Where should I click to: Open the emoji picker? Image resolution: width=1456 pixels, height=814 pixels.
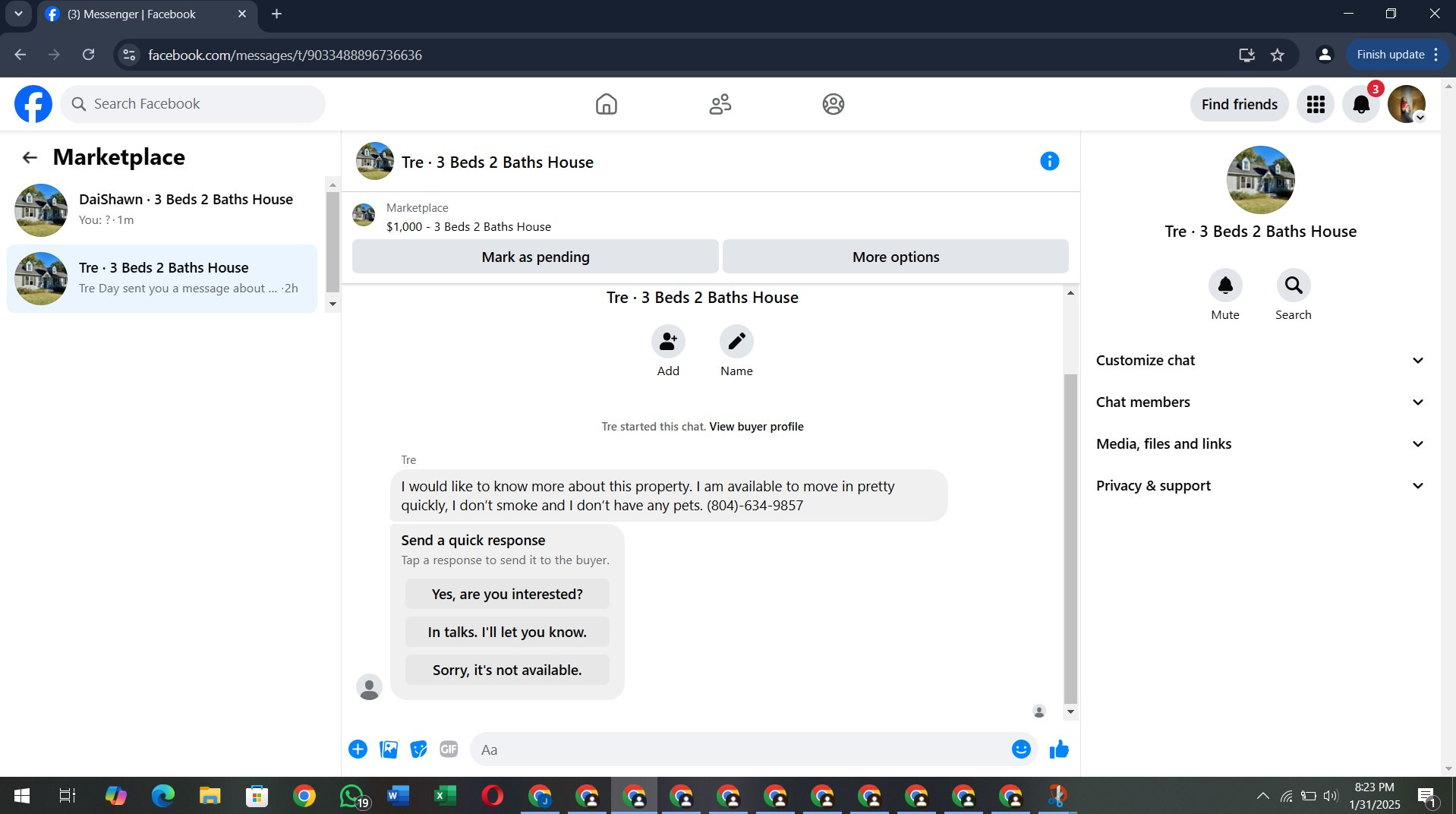tap(1021, 749)
